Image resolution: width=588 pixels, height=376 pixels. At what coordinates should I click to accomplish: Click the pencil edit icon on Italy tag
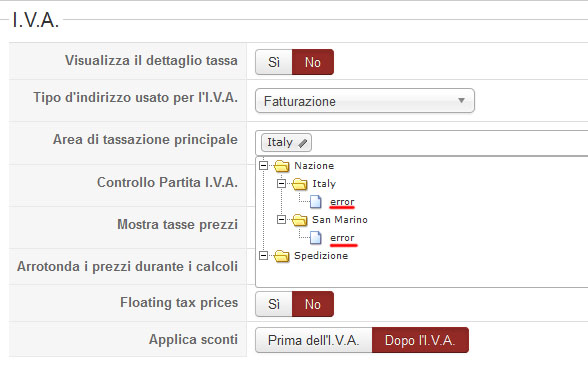click(x=303, y=143)
